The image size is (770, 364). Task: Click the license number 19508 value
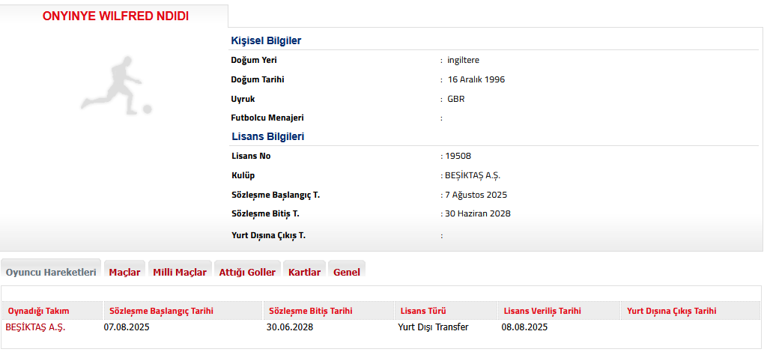click(x=458, y=156)
